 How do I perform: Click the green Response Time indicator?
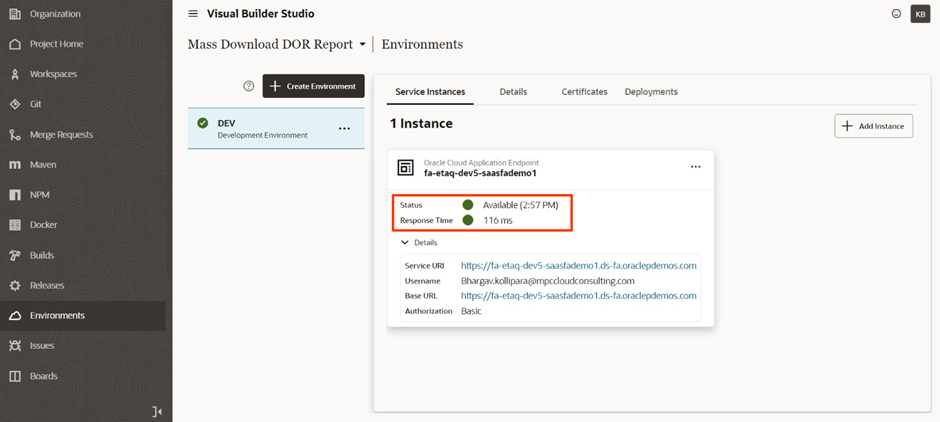coord(468,221)
